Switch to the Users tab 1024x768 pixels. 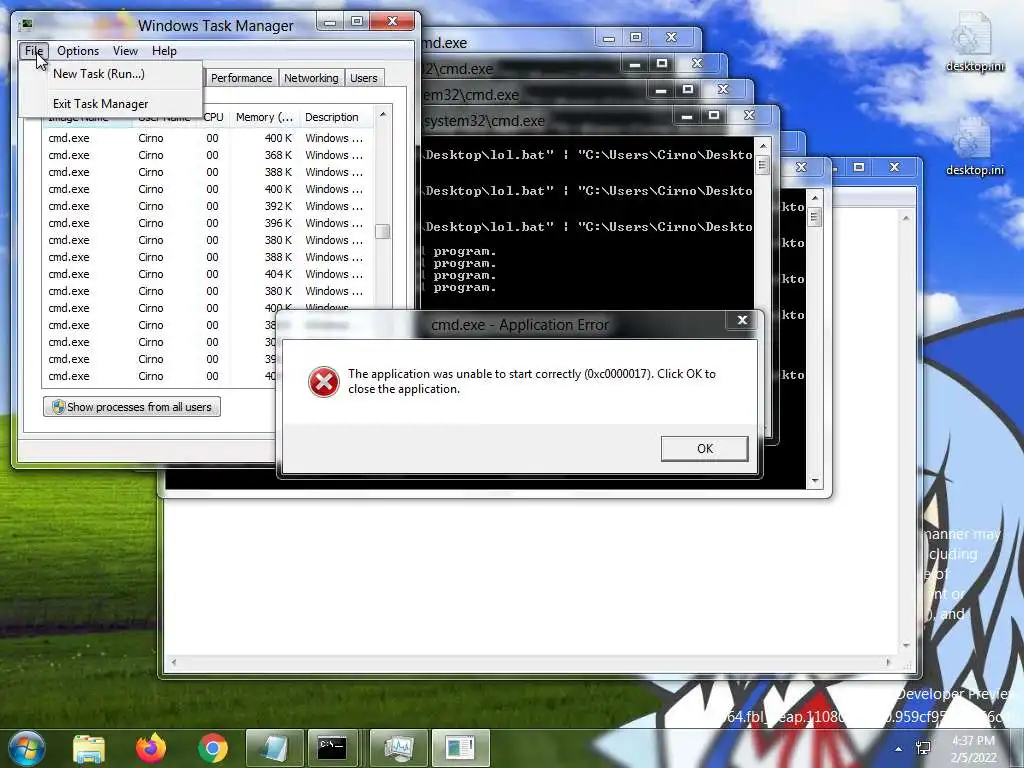[364, 78]
